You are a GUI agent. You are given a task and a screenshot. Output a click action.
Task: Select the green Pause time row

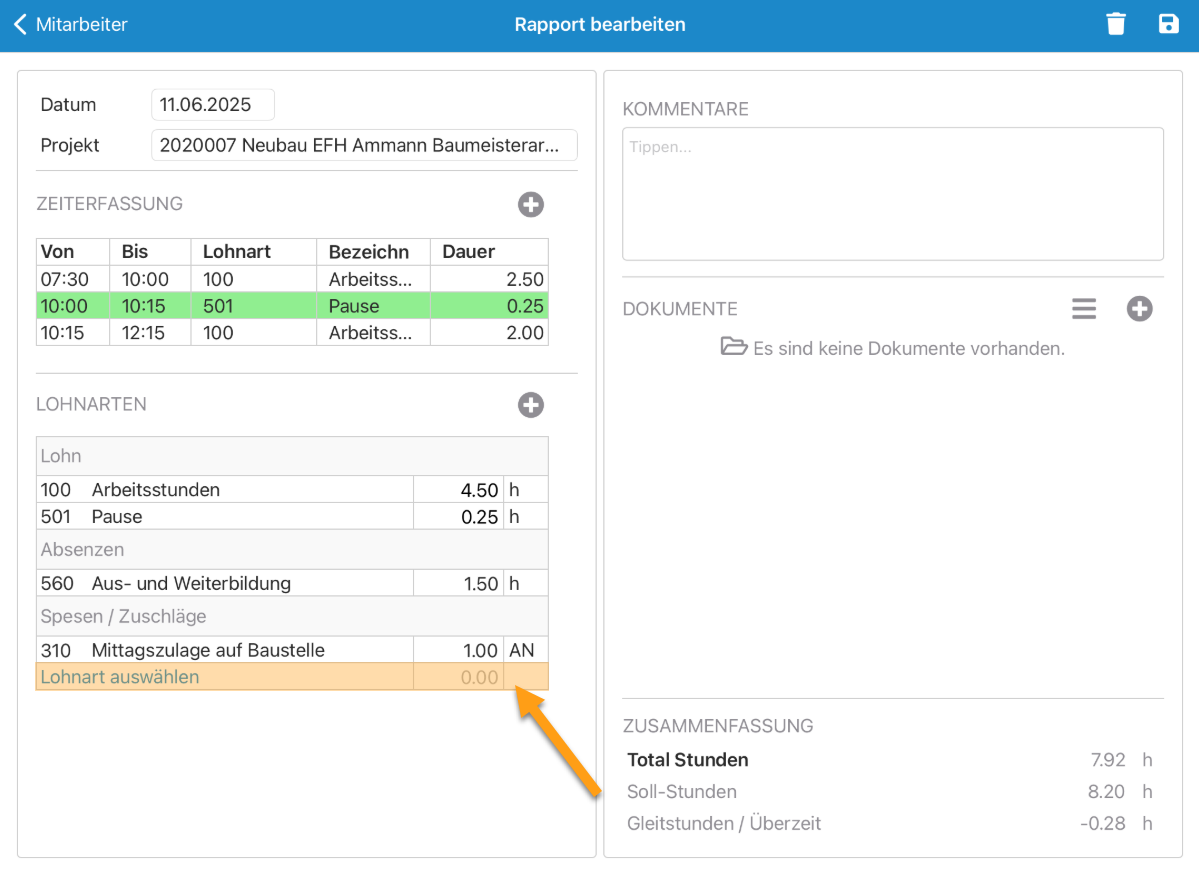point(292,306)
